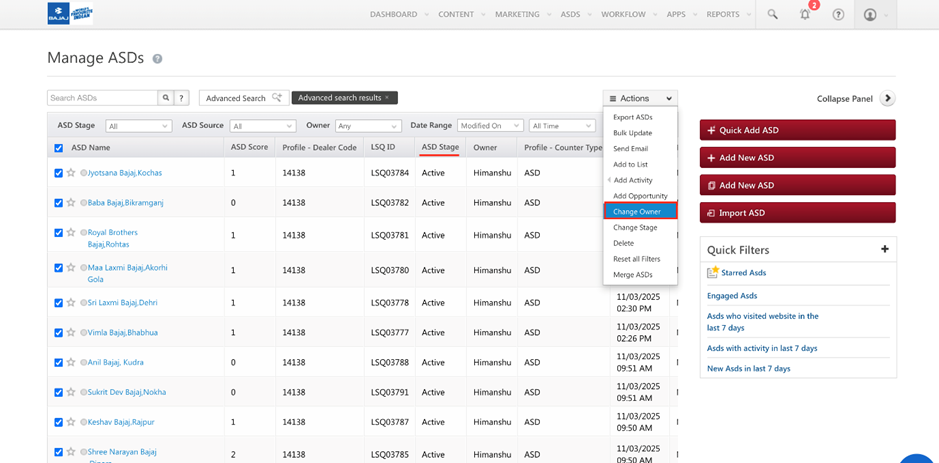
Task: Expand the Owner filter dropdown
Action: (x=368, y=126)
